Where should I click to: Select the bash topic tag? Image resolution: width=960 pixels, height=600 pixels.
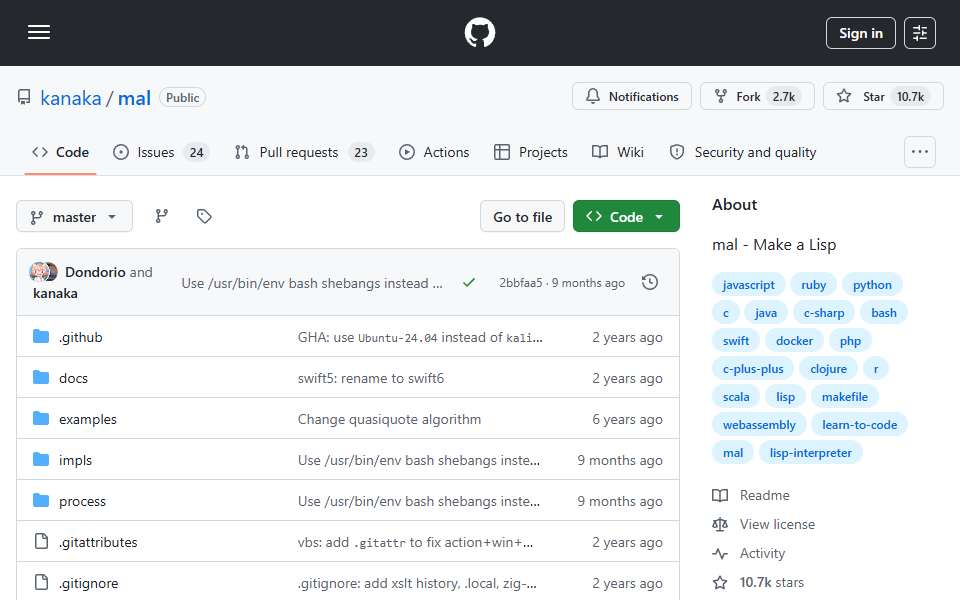point(883,313)
